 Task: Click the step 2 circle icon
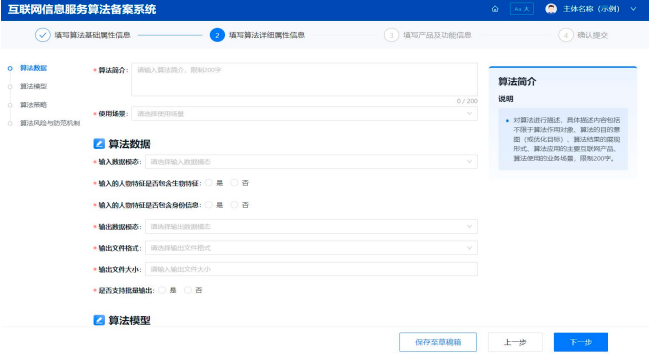217,35
